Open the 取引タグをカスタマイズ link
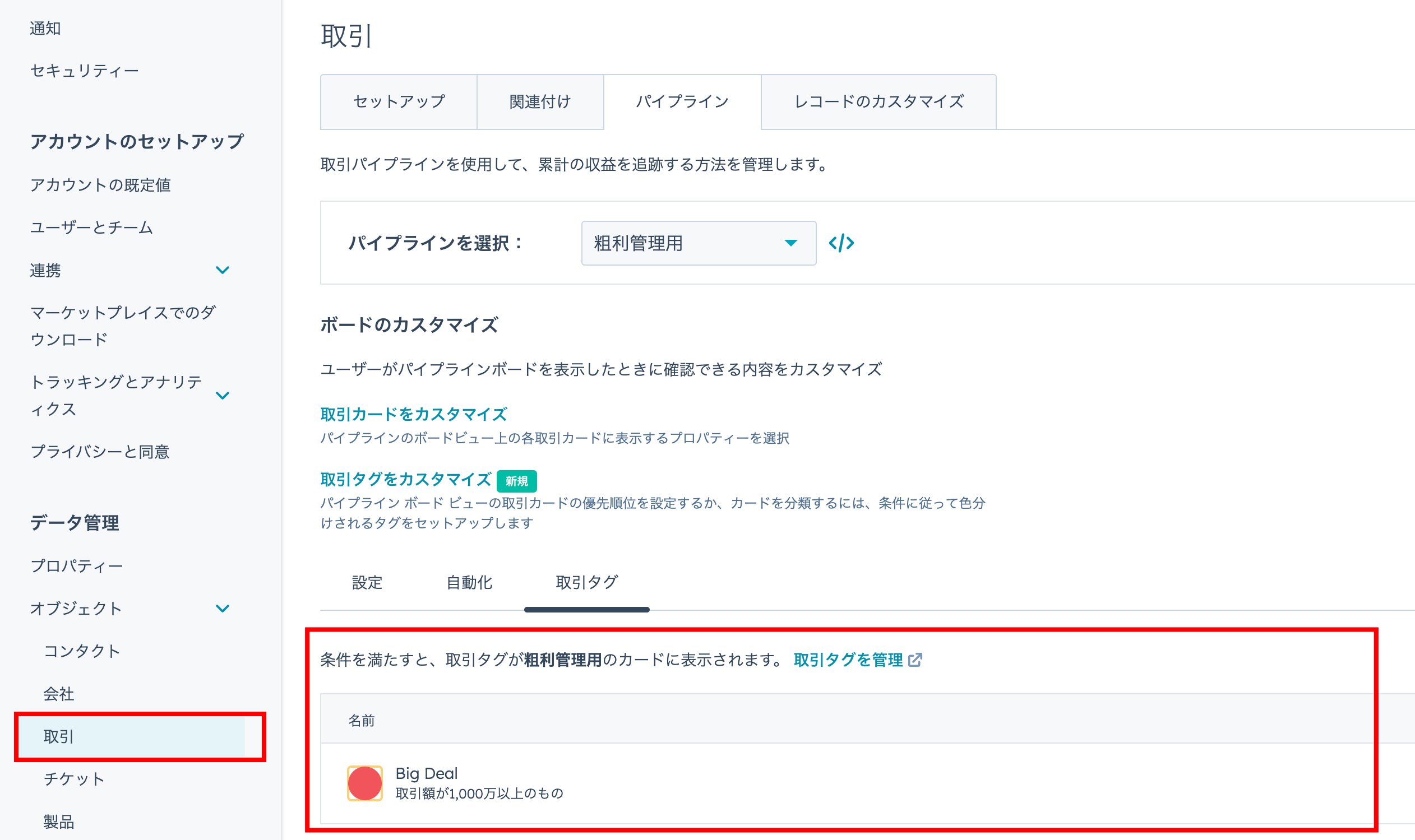The image size is (1415, 840). tap(405, 480)
